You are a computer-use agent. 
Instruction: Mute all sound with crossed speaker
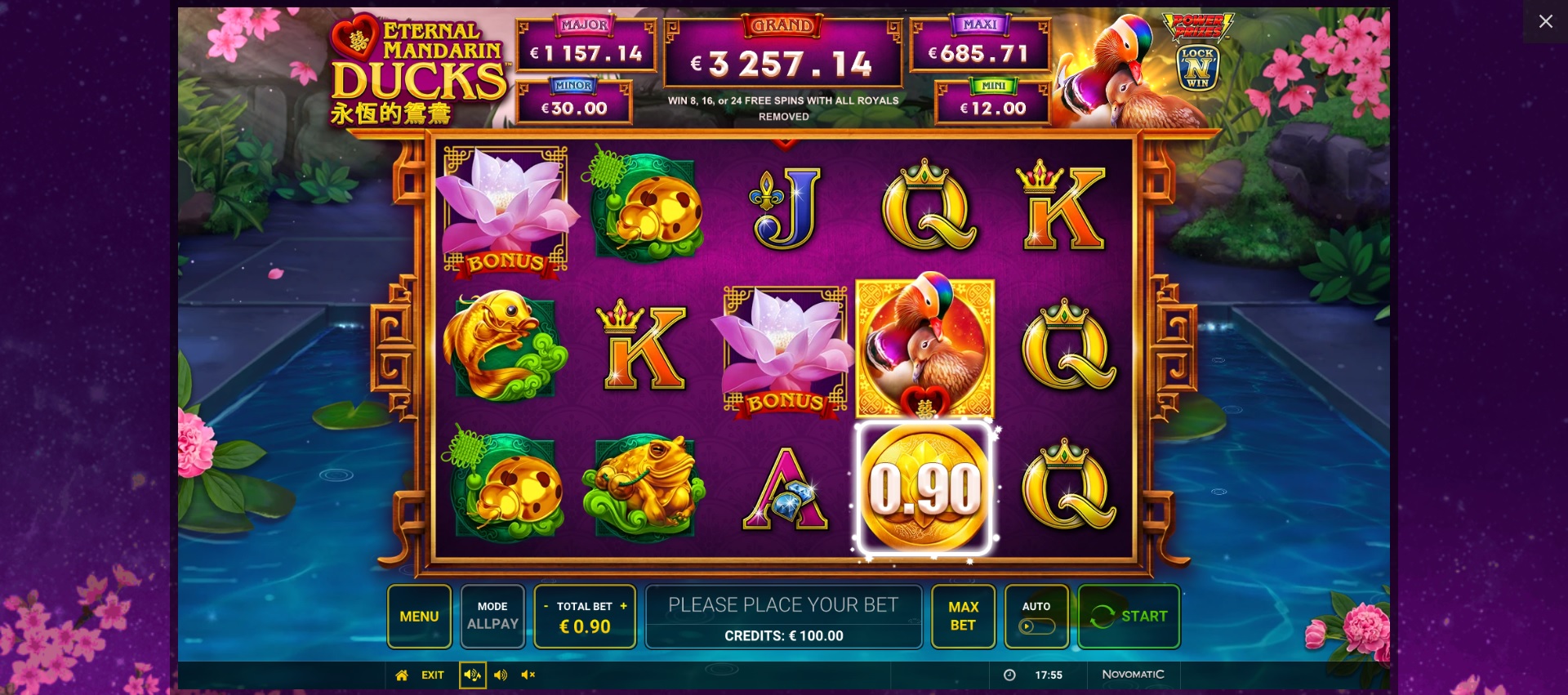point(528,675)
